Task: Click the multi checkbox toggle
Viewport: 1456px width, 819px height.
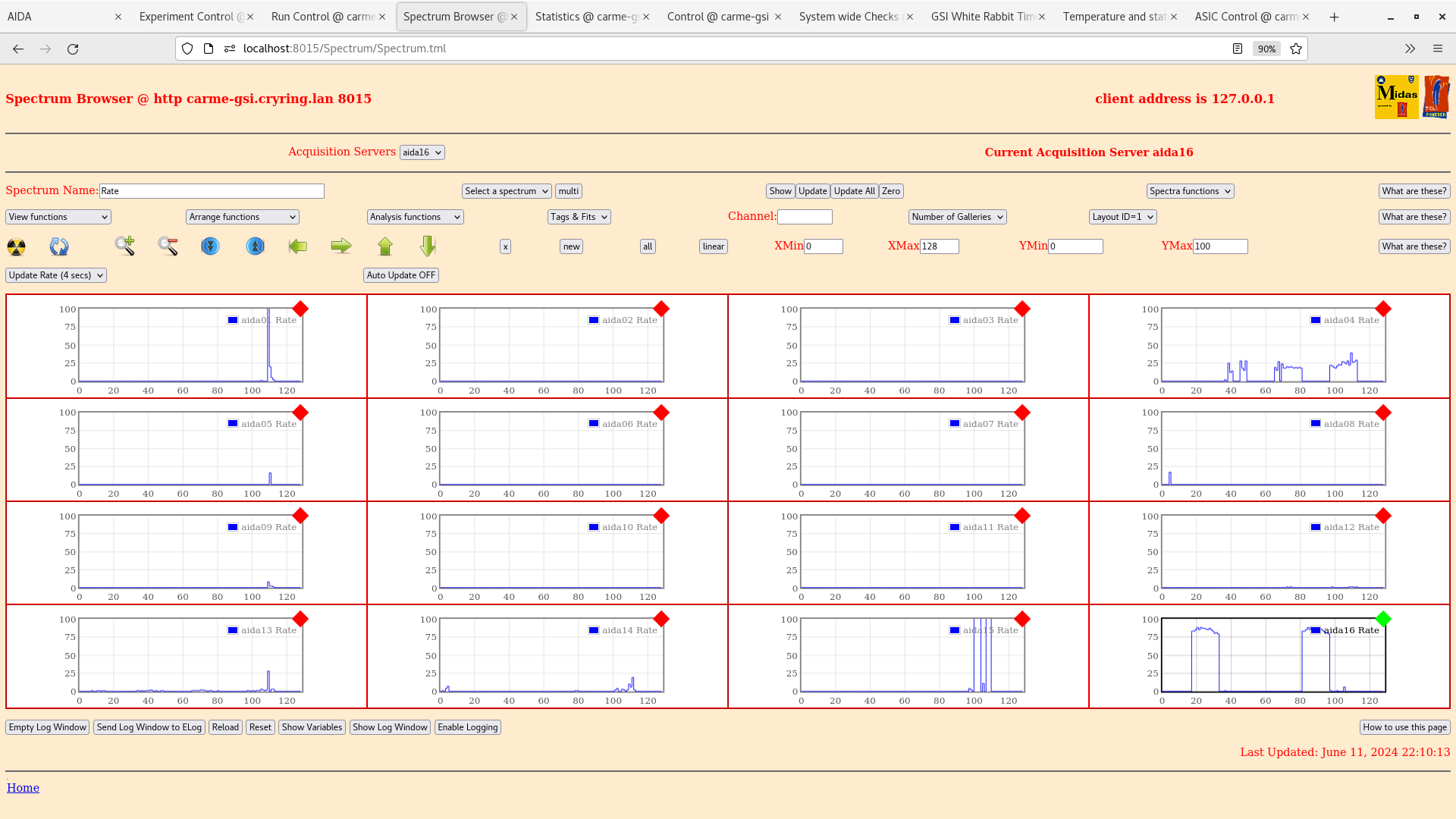Action: coord(568,191)
